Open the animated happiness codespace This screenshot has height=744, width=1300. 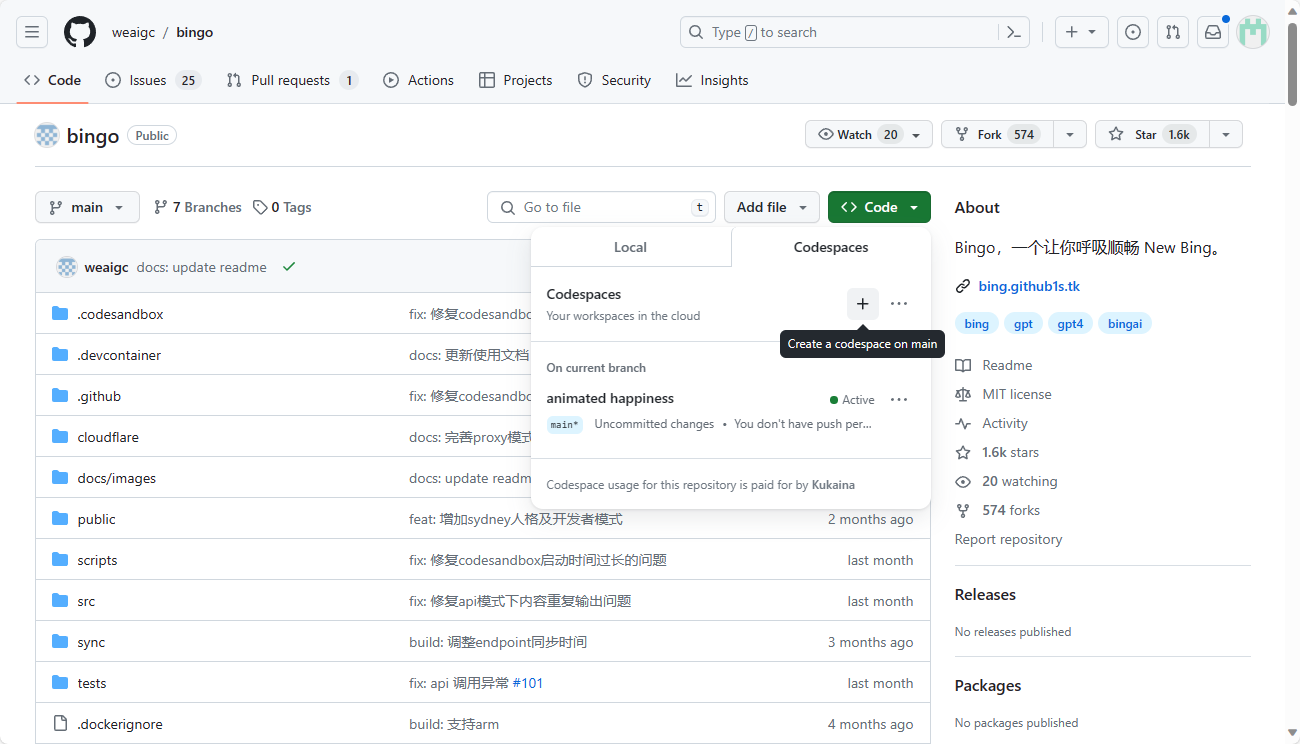coord(610,398)
